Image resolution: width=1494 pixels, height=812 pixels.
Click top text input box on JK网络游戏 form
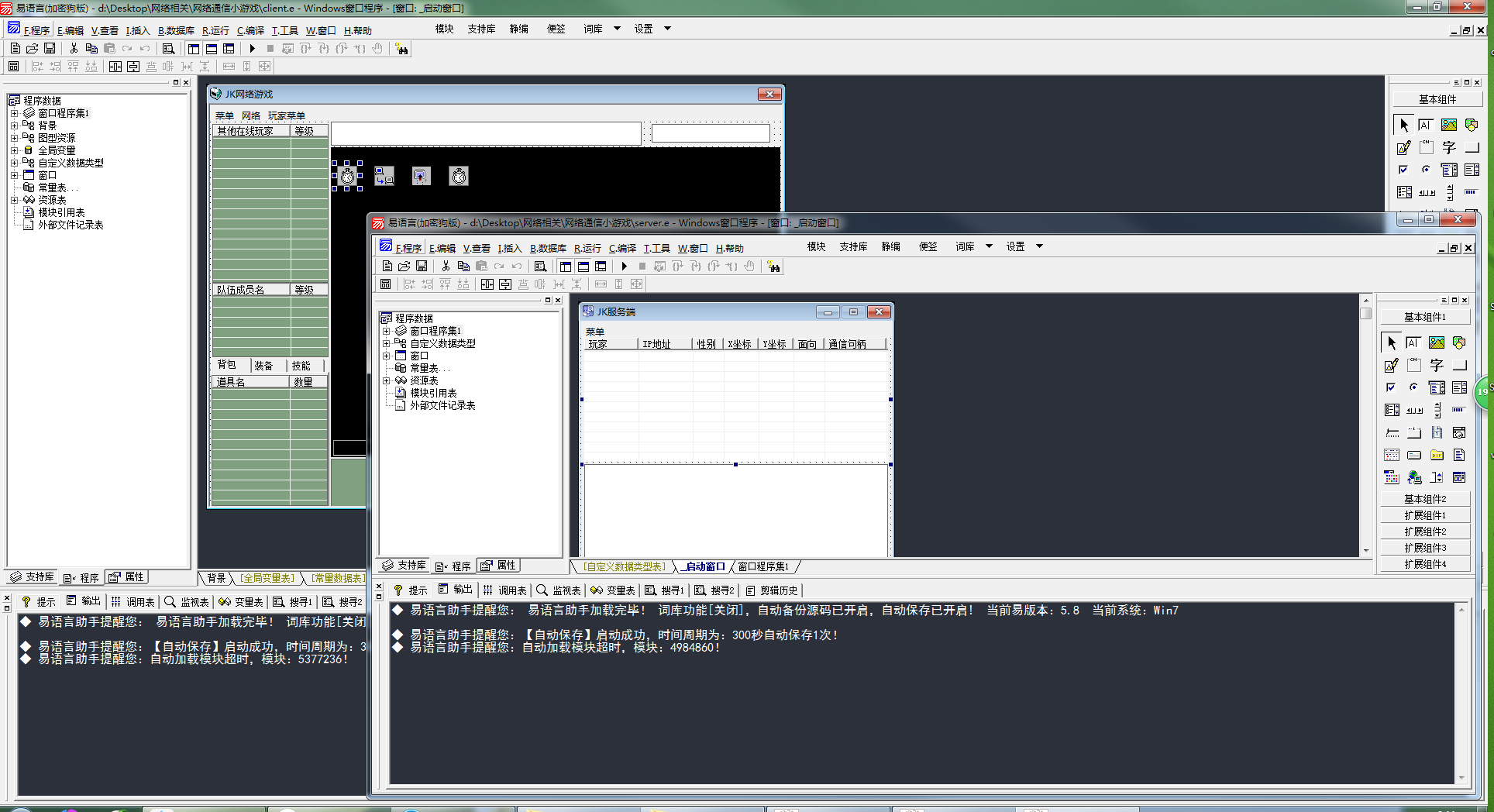coord(486,132)
